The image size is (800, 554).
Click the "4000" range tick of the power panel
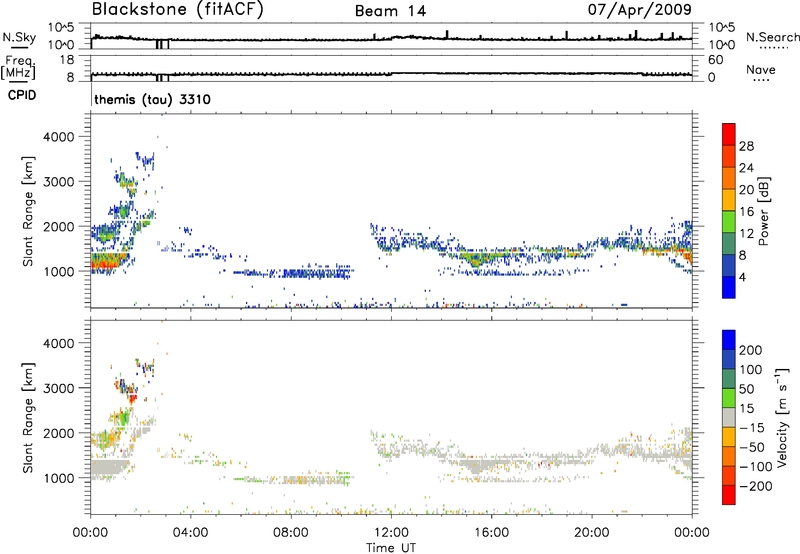(59, 137)
